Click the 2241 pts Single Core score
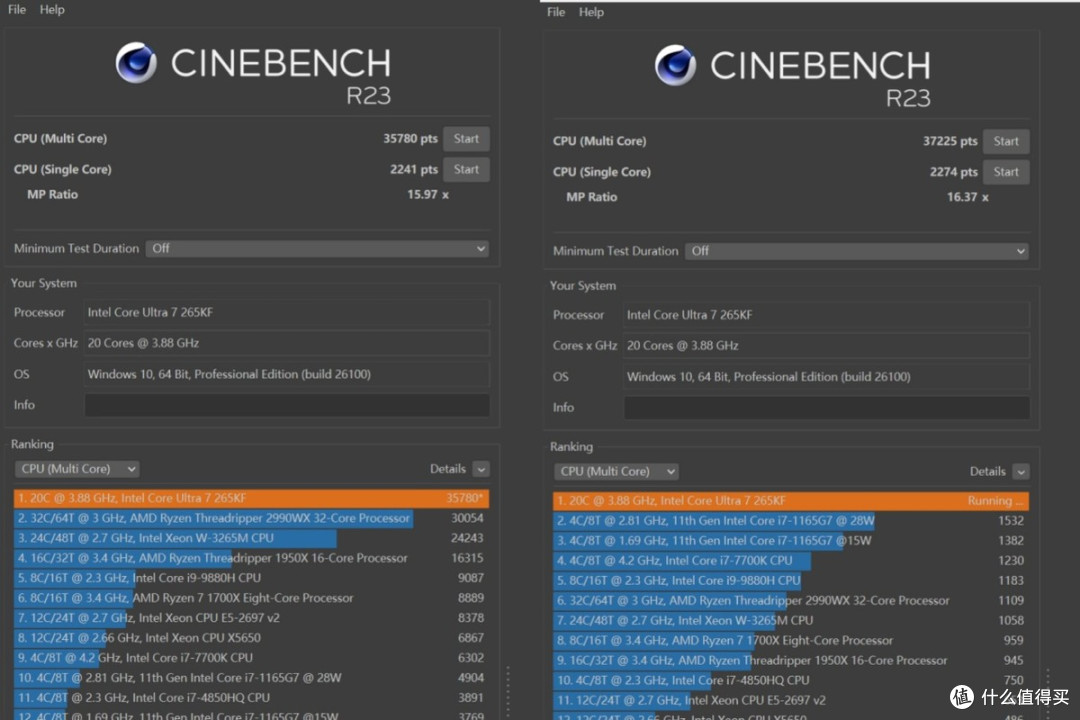The image size is (1080, 720). coord(414,169)
